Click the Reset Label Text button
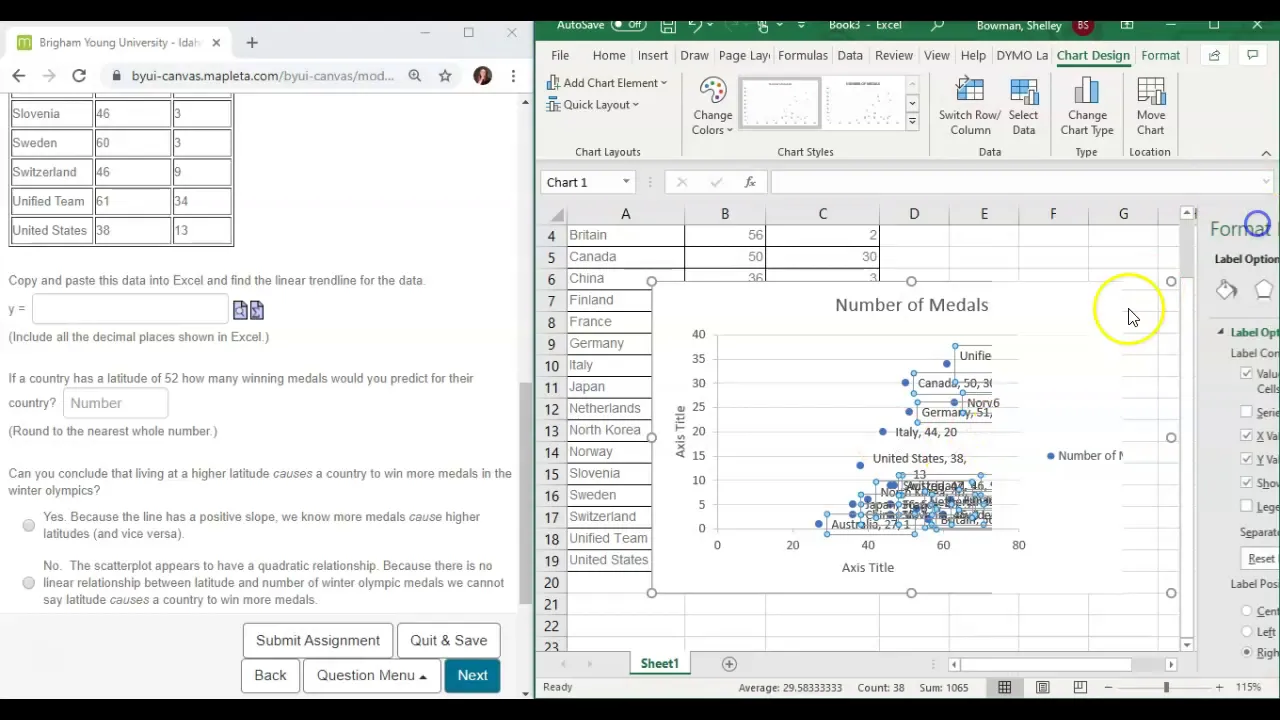The height and width of the screenshot is (720, 1280). tap(1260, 559)
